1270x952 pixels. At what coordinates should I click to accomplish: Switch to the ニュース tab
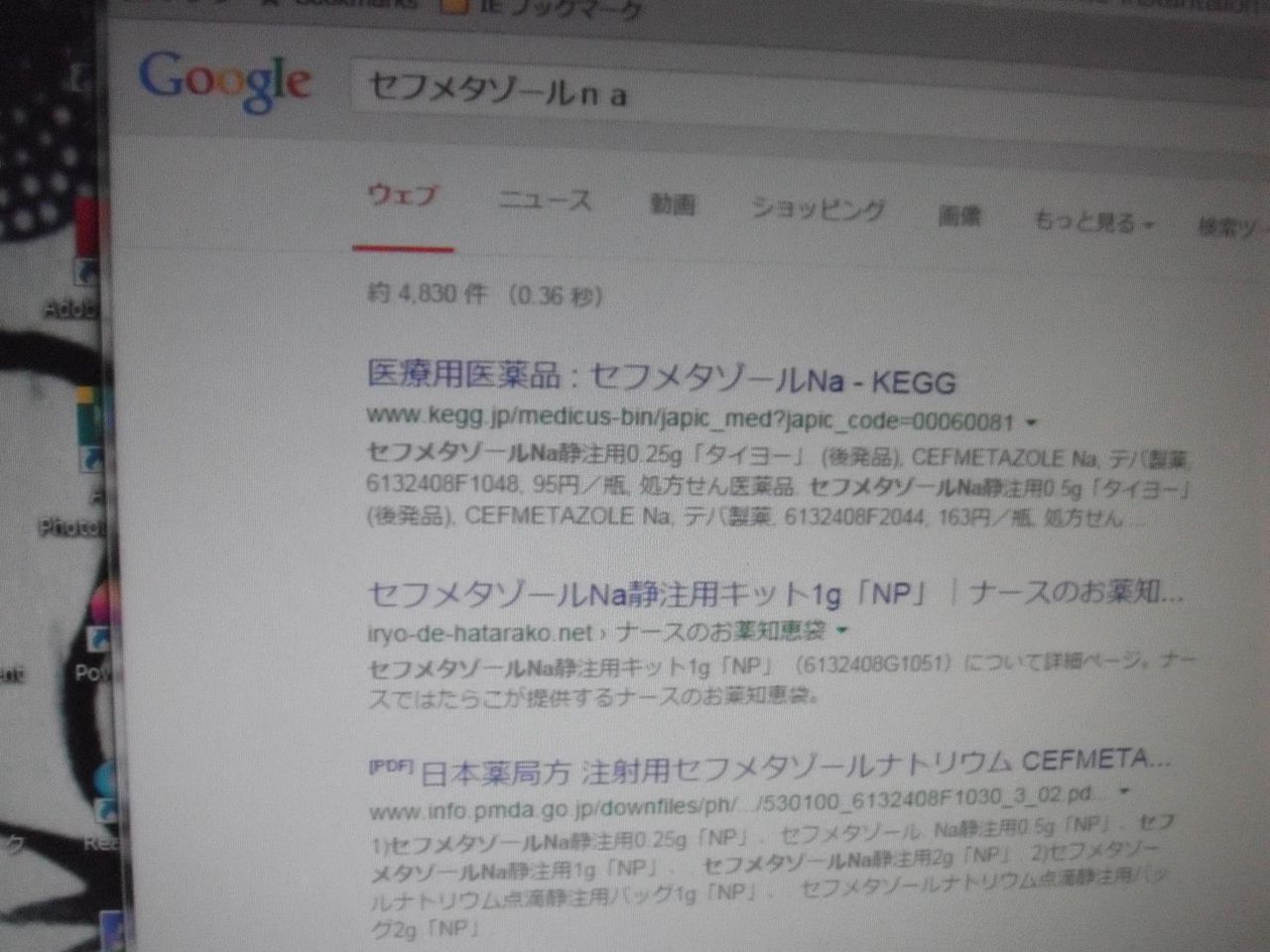tap(544, 200)
